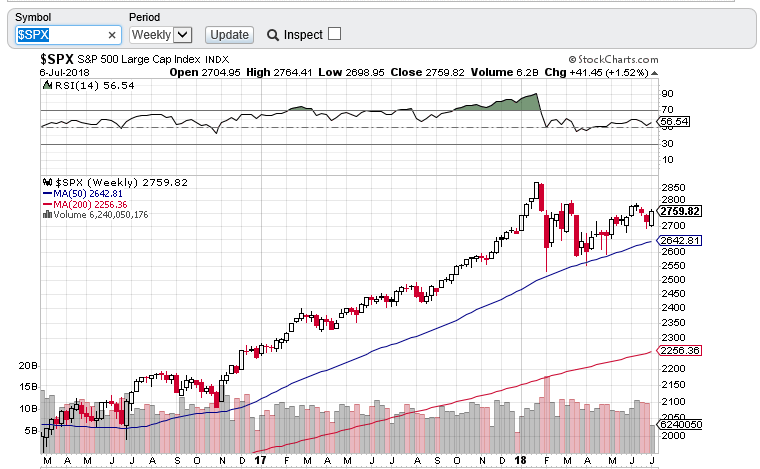Click the RSI(14) indicator icon
760x469 pixels.
point(48,85)
